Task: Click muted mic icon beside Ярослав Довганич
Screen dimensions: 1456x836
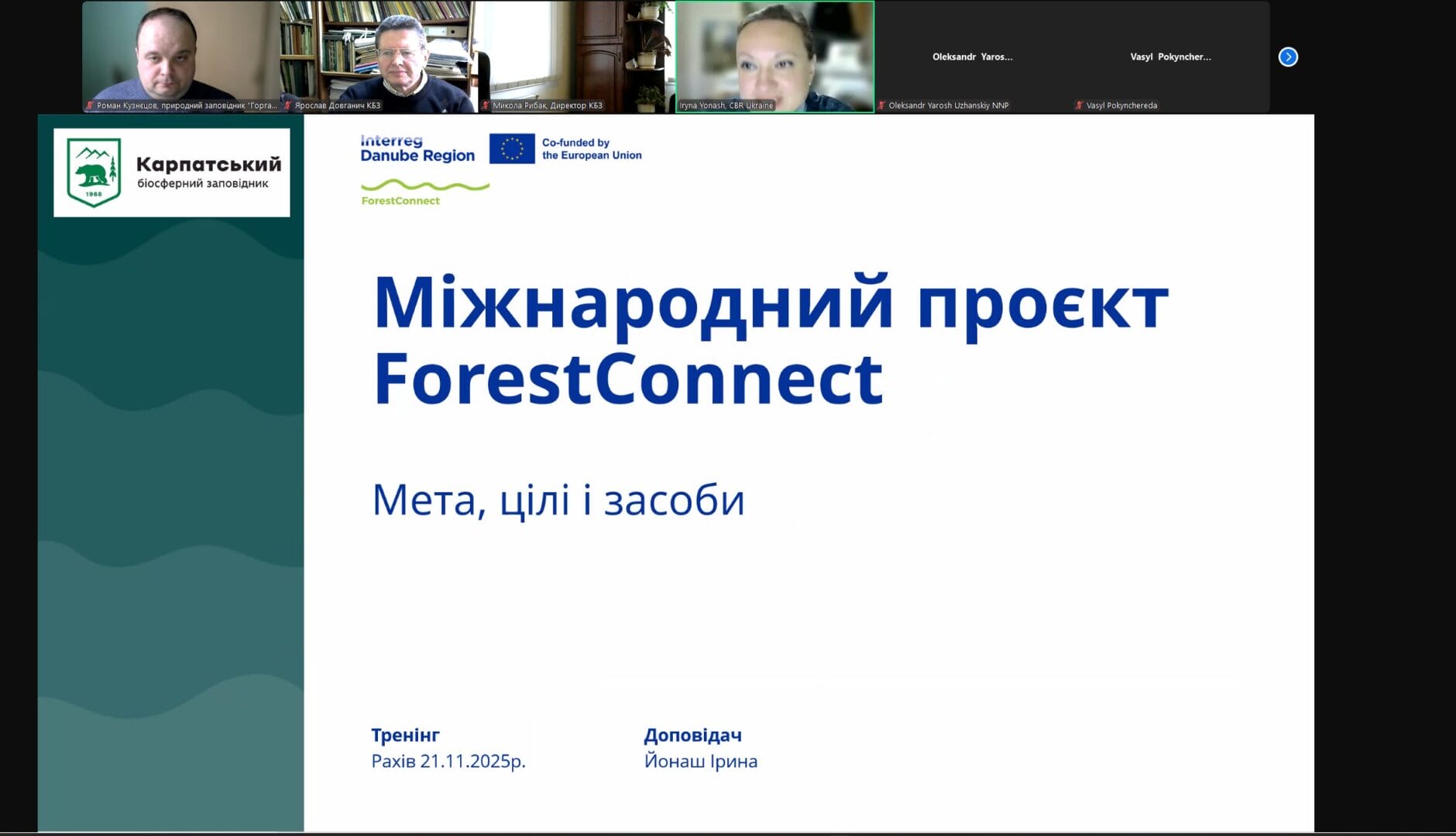Action: [288, 105]
